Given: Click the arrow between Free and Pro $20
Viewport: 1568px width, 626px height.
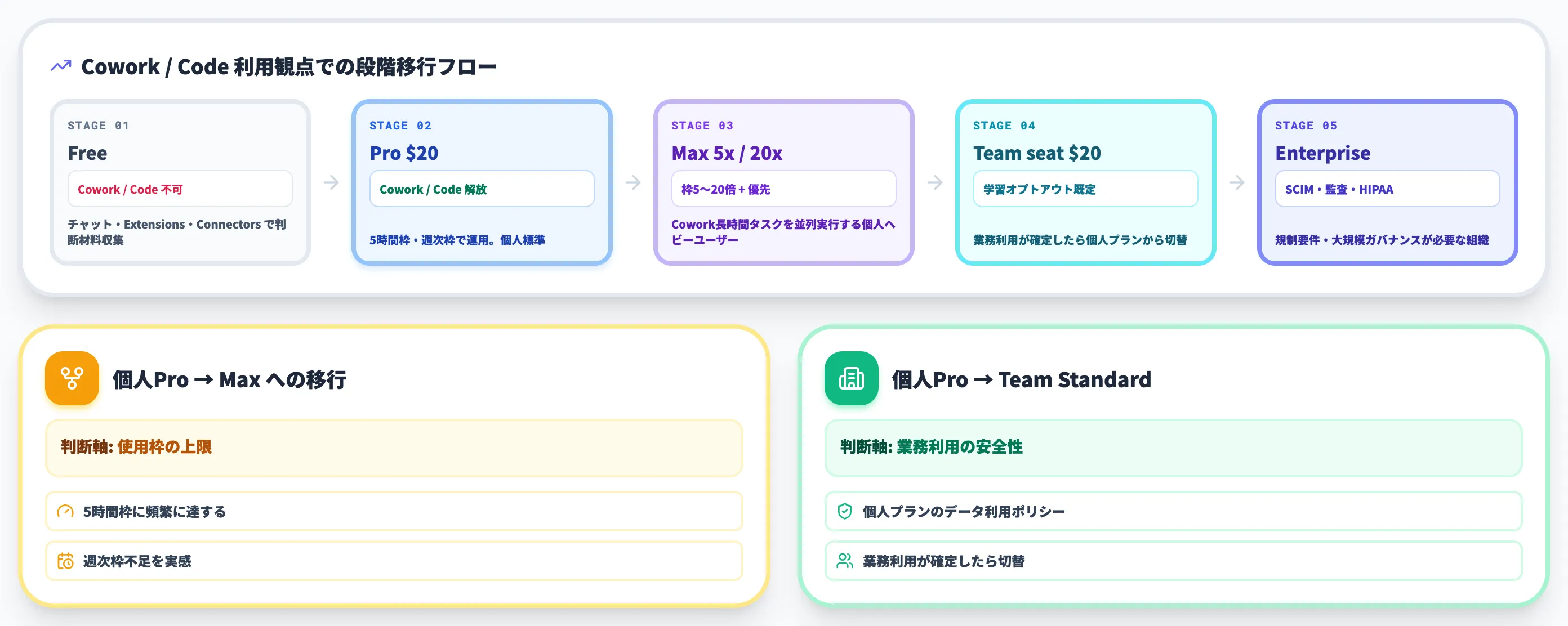Looking at the screenshot, I should click(331, 182).
